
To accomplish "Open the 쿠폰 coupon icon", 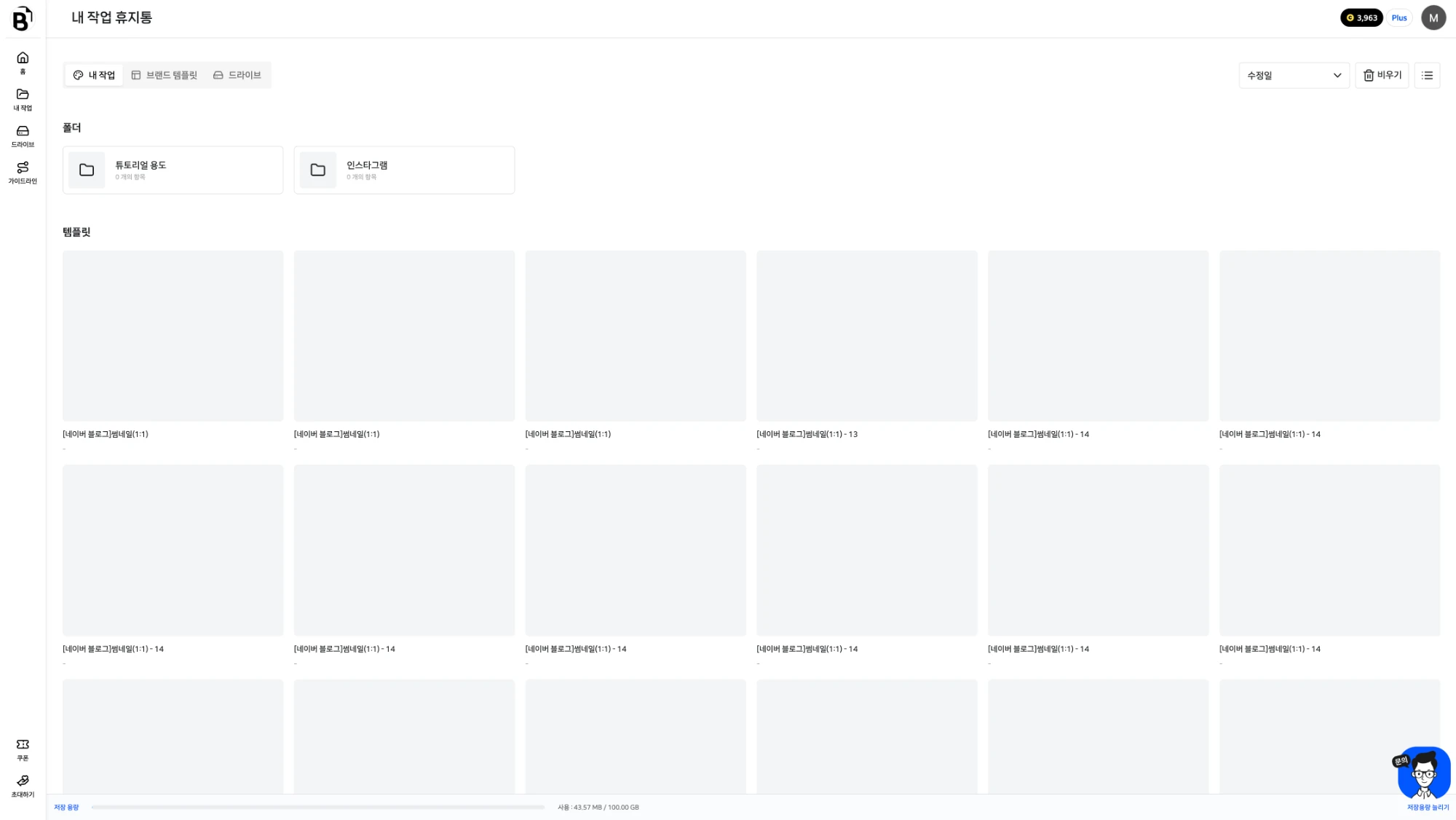I will 23,749.
